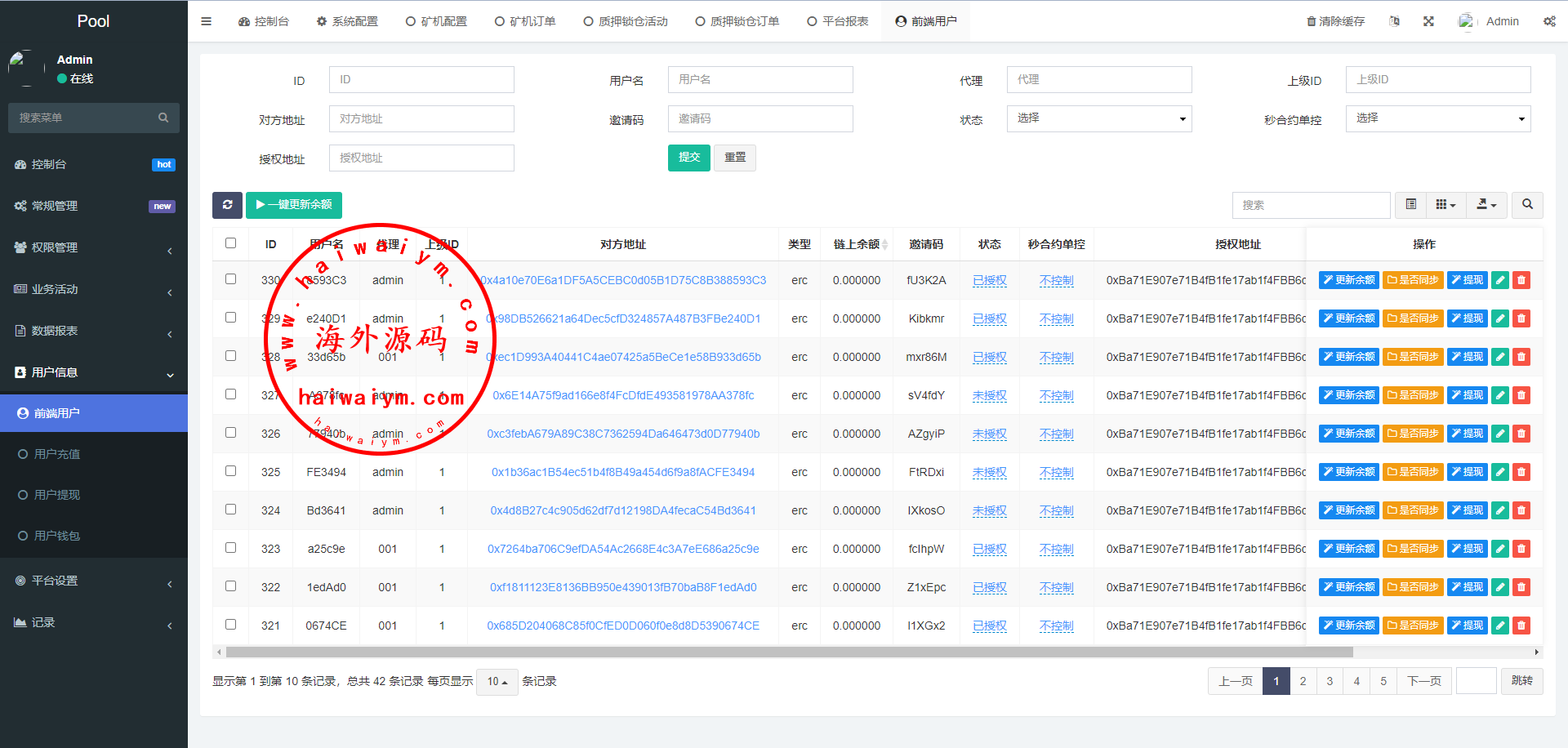This screenshot has height=748, width=1568.
Task: Collapse sidebar with the hamburger menu icon
Action: [x=206, y=21]
